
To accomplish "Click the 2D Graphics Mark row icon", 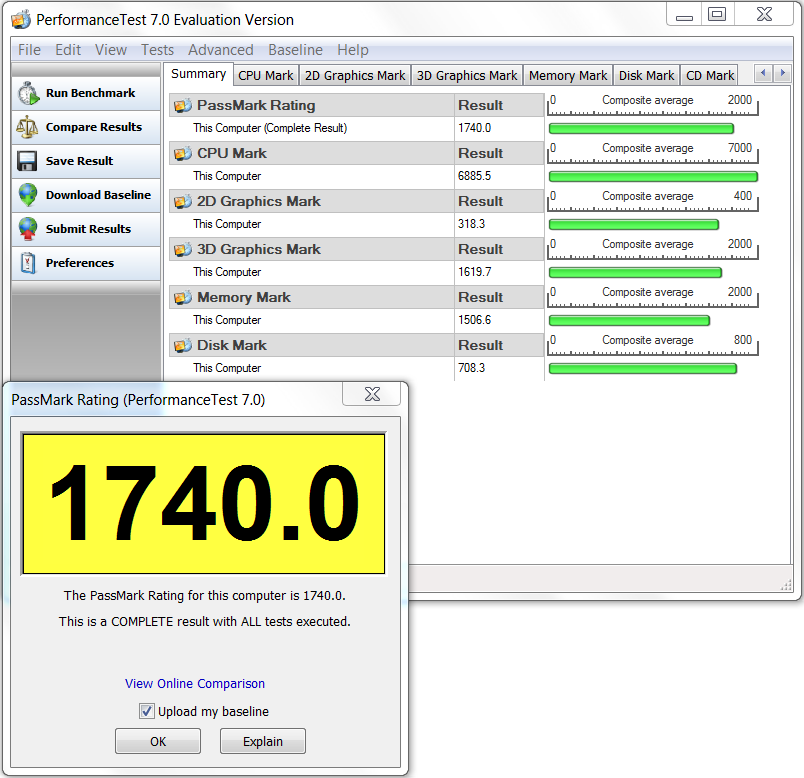I will [x=183, y=202].
